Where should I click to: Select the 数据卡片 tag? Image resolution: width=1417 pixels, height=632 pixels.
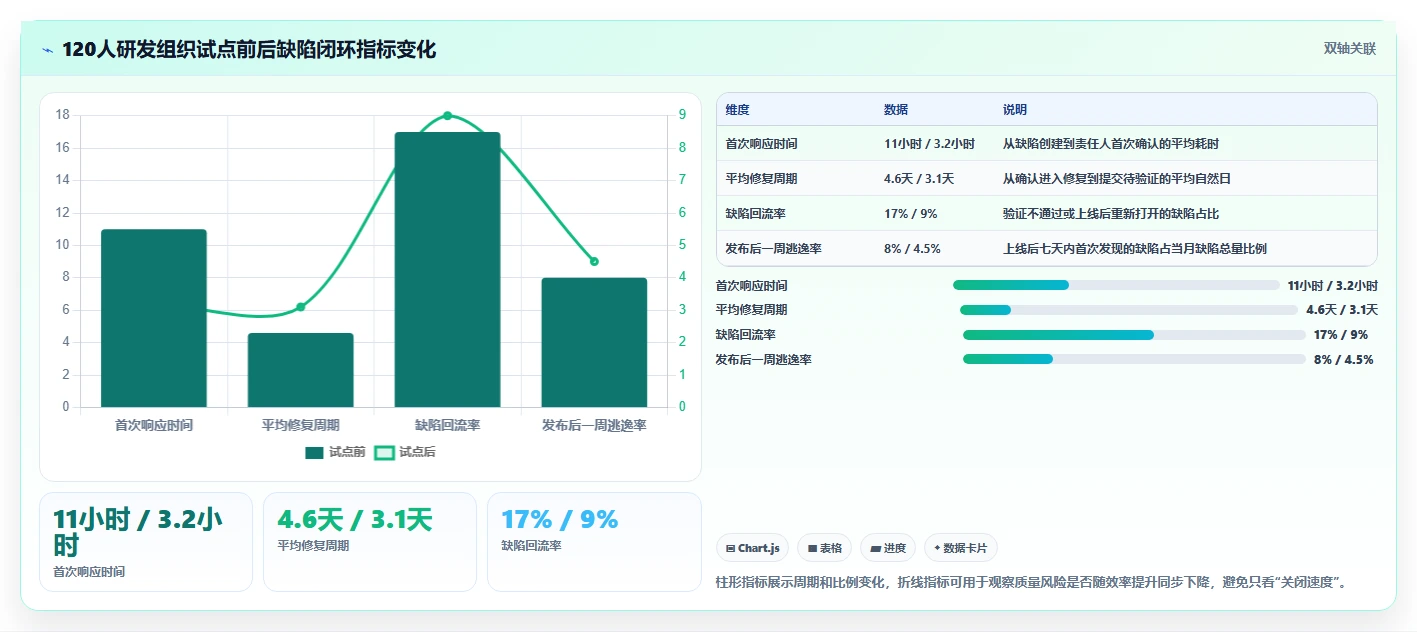click(x=961, y=548)
